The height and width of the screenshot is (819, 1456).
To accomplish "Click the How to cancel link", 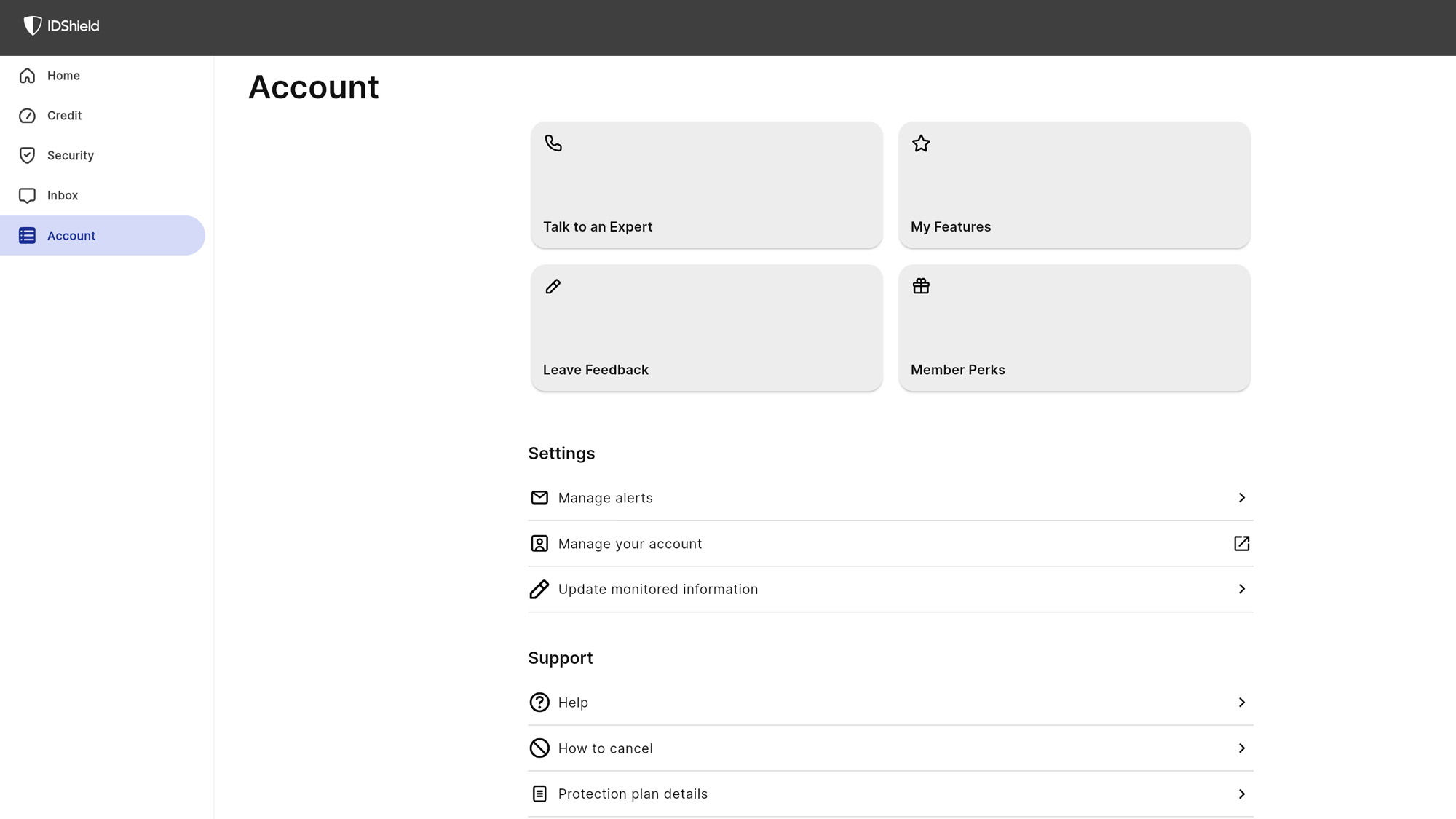I will click(x=605, y=748).
